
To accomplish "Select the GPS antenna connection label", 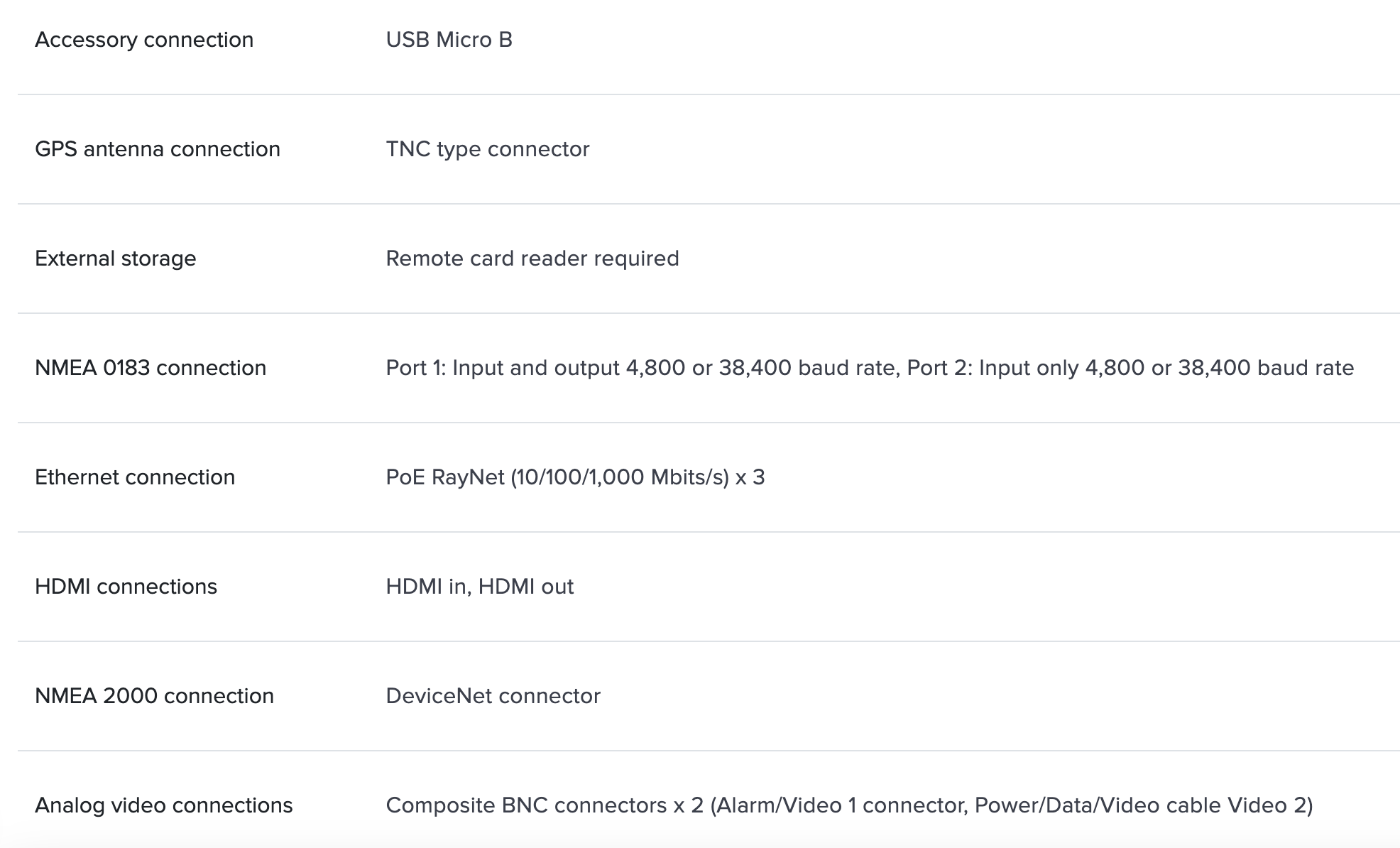I will coord(158,149).
